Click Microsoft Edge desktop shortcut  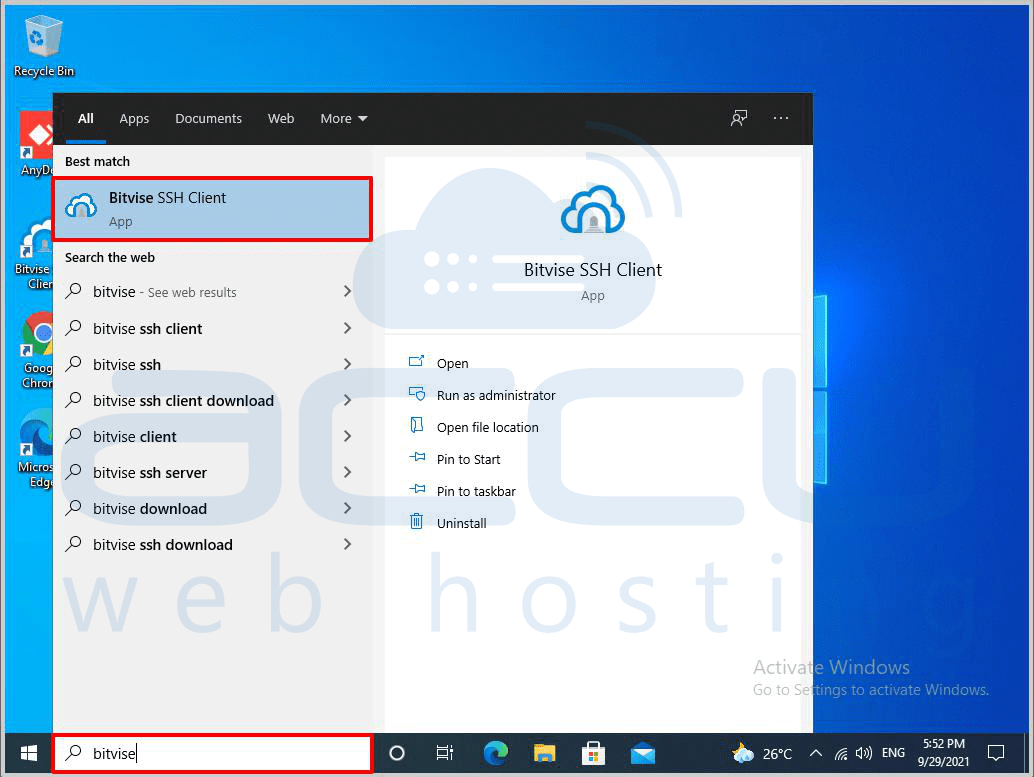(x=36, y=449)
